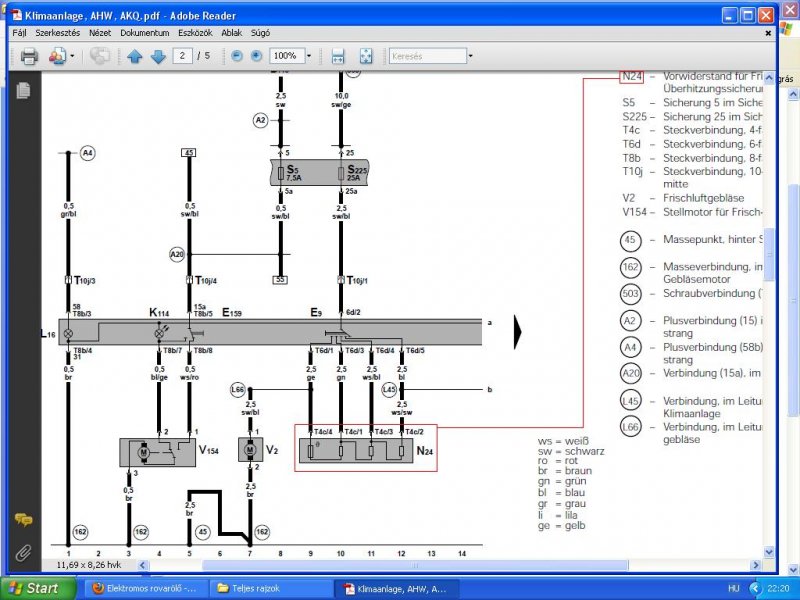Minimize the Adobe Reader window
Screen dimensions: 800x600
pos(730,15)
